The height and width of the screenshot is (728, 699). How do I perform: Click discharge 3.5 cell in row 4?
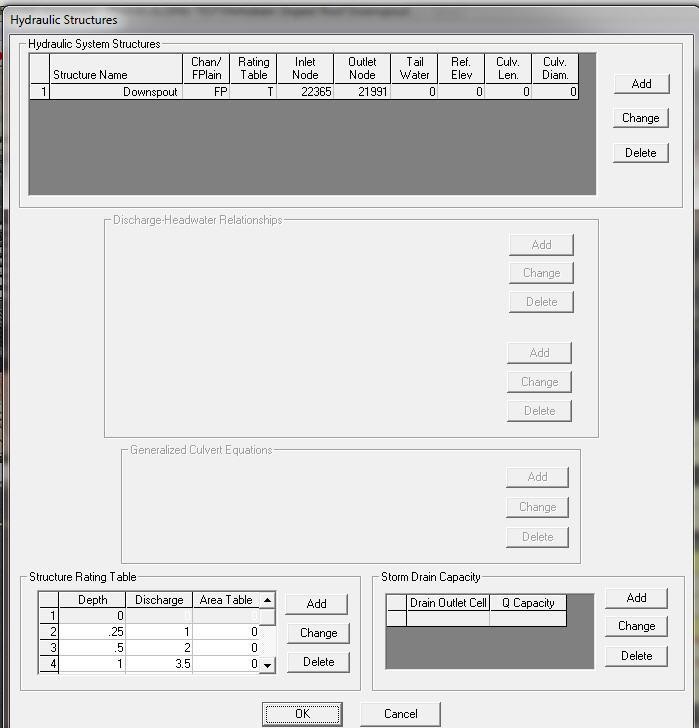[x=159, y=664]
